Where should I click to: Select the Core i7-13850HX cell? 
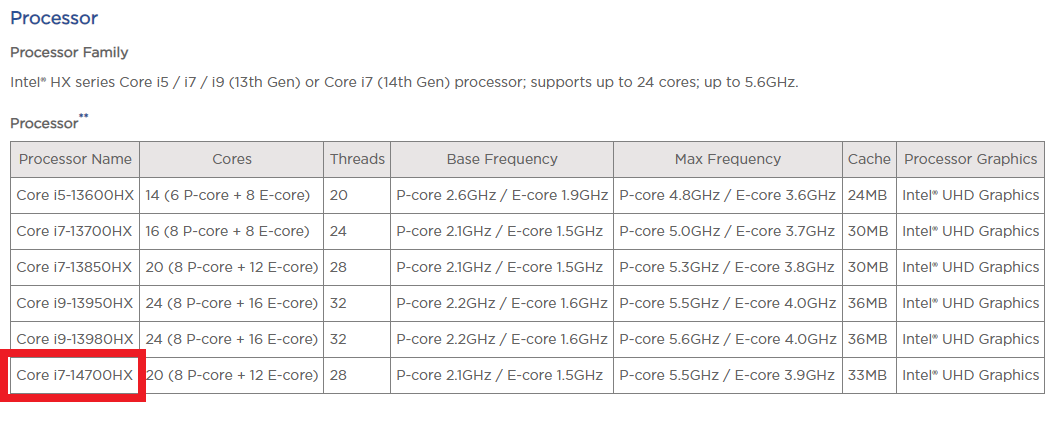pos(75,267)
